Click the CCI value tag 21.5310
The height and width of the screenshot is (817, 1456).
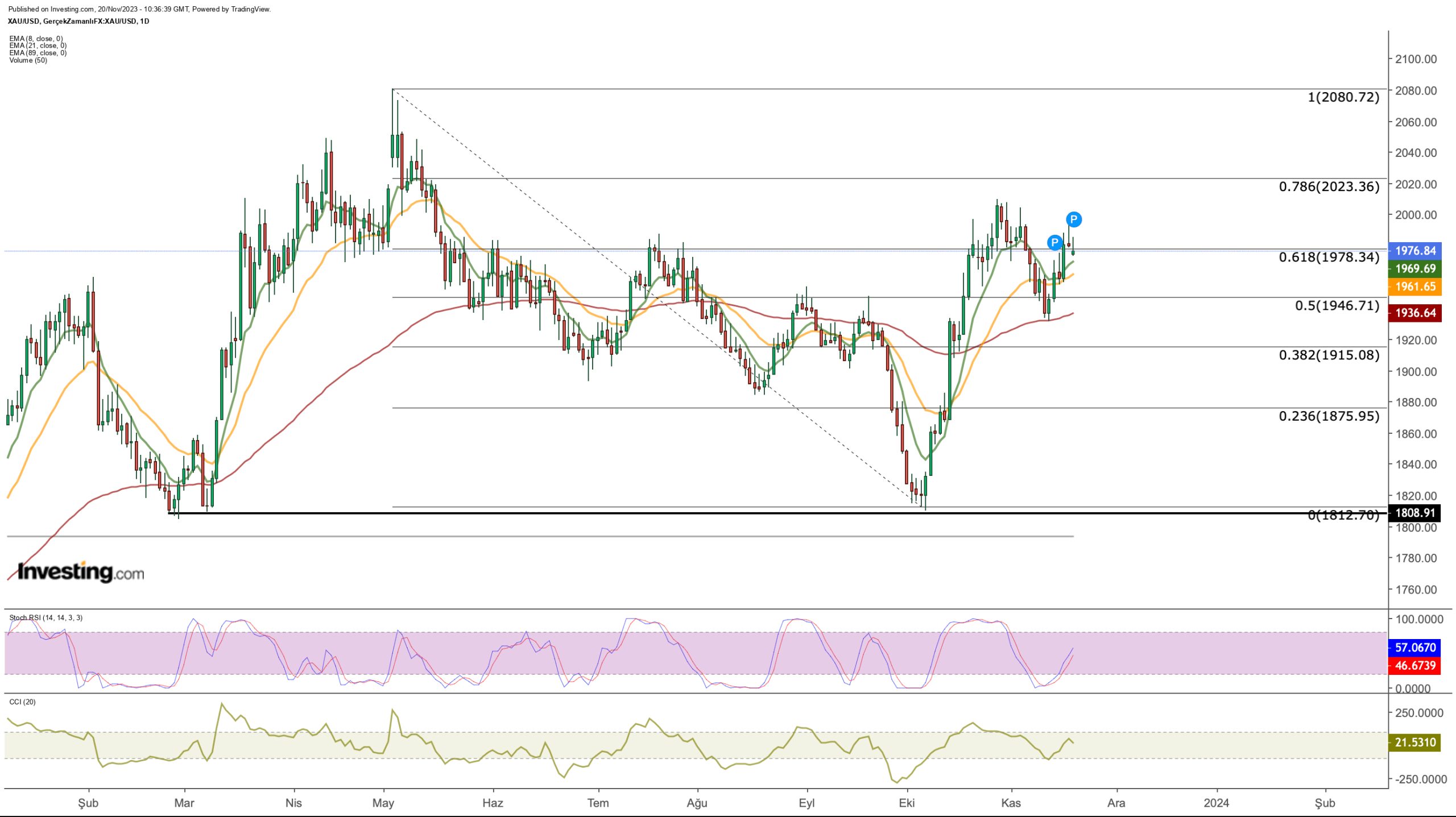click(x=1415, y=743)
